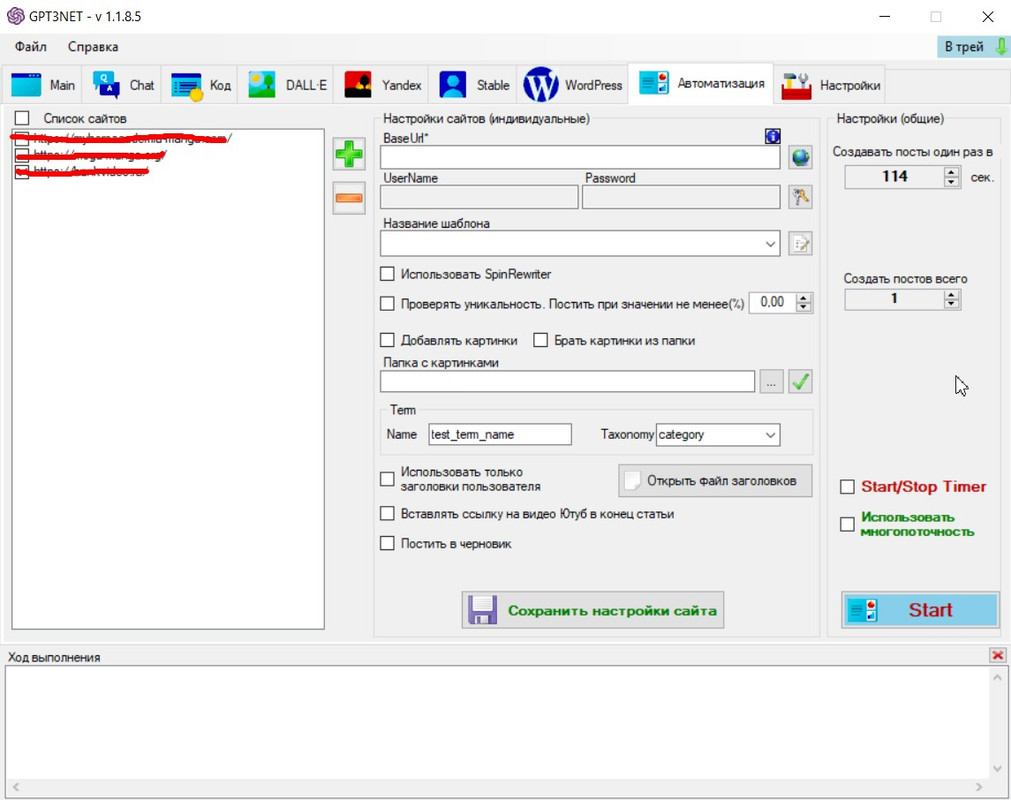Viewport: 1011px width, 800px height.
Task: Click the edit template icon beside dropdown
Action: click(799, 243)
